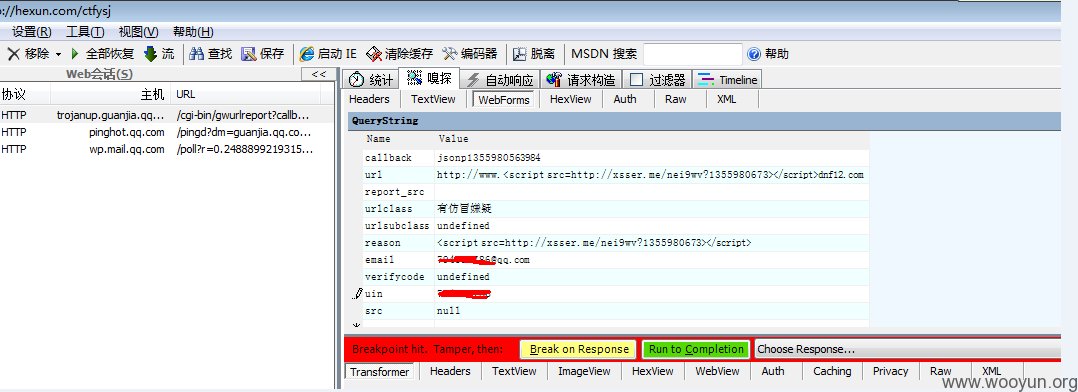1078x392 pixels.
Task: Select the response Privacy tab
Action: pos(890,371)
